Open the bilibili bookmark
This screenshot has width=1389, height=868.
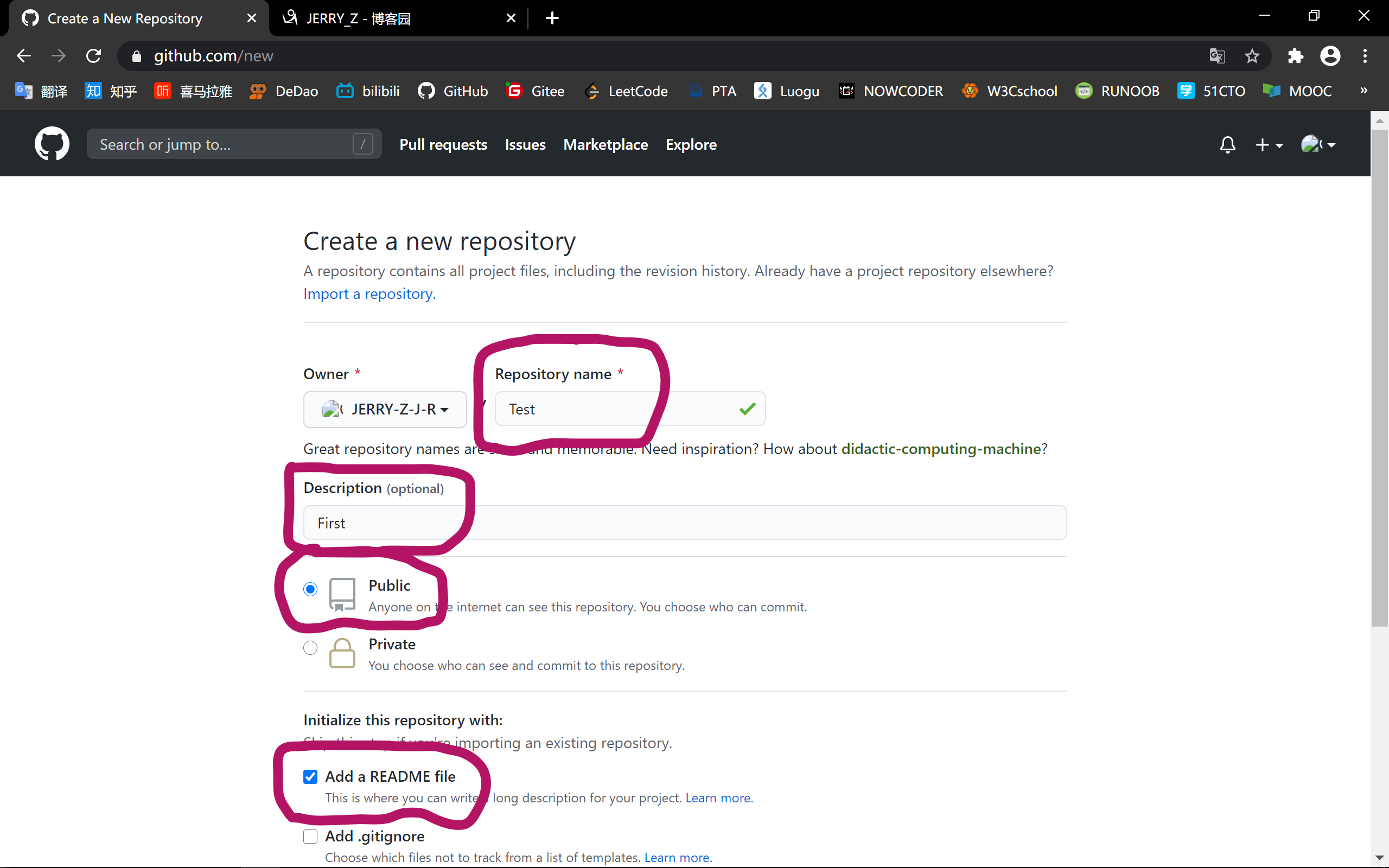click(x=368, y=91)
